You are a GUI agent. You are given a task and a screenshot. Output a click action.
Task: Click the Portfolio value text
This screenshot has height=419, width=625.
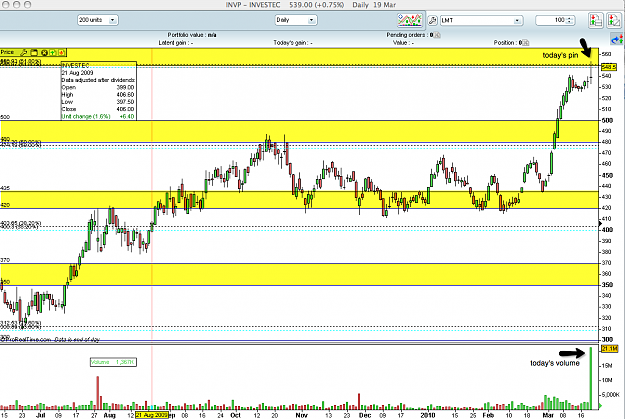[x=192, y=35]
